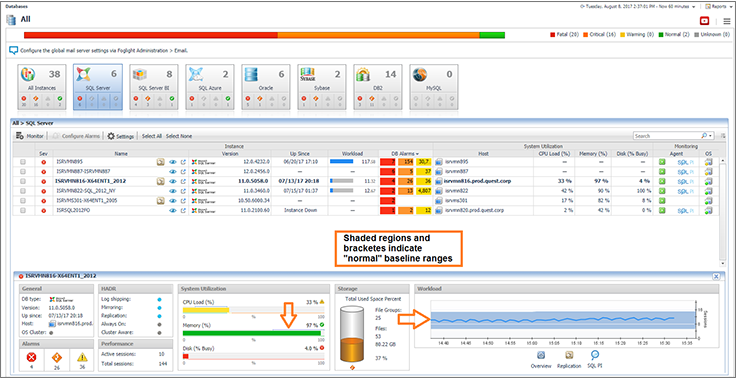Tick the checkbox for ISRSQL2012FO
This screenshot has width=736, height=378.
(x=23, y=210)
